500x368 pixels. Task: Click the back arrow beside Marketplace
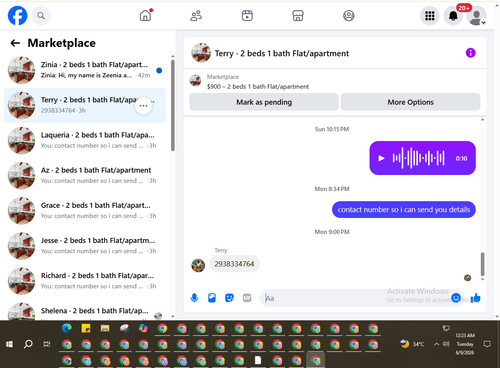(x=15, y=43)
